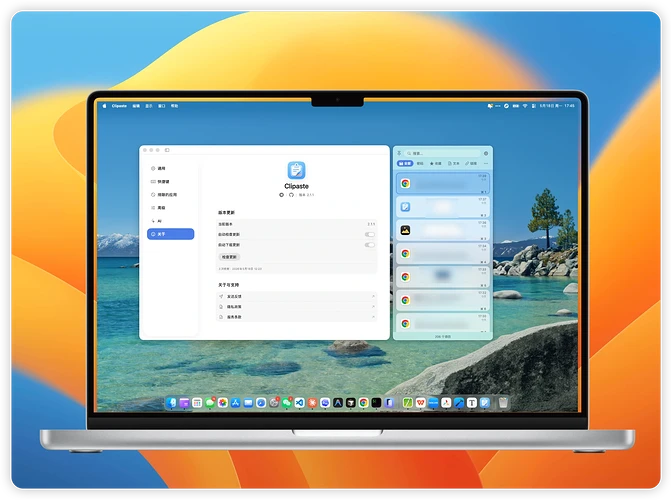
Task: Open the 编辑 Edit menu
Action: coord(136,106)
